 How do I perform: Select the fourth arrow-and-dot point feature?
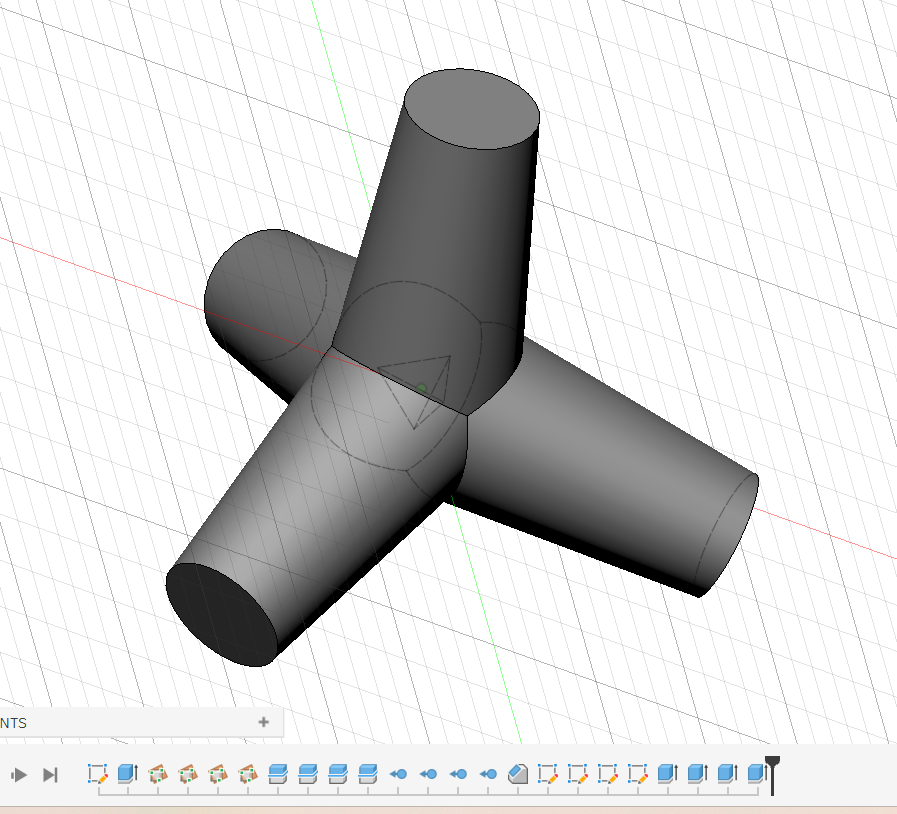[488, 774]
